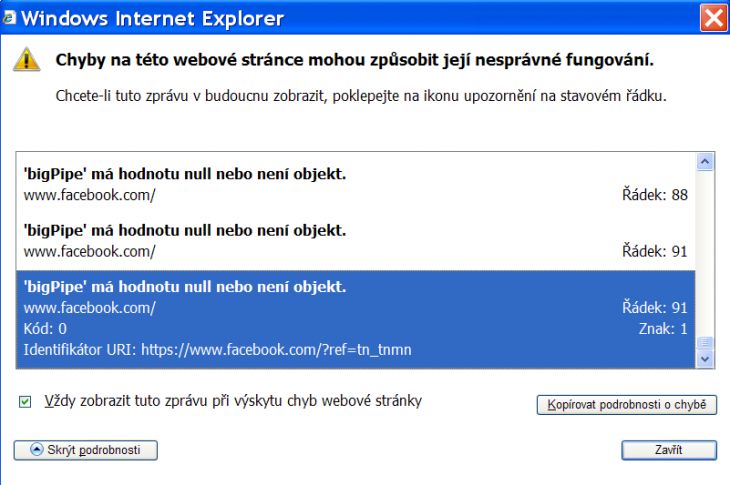Click www.facebook.com/ under the first error

pos(89,195)
